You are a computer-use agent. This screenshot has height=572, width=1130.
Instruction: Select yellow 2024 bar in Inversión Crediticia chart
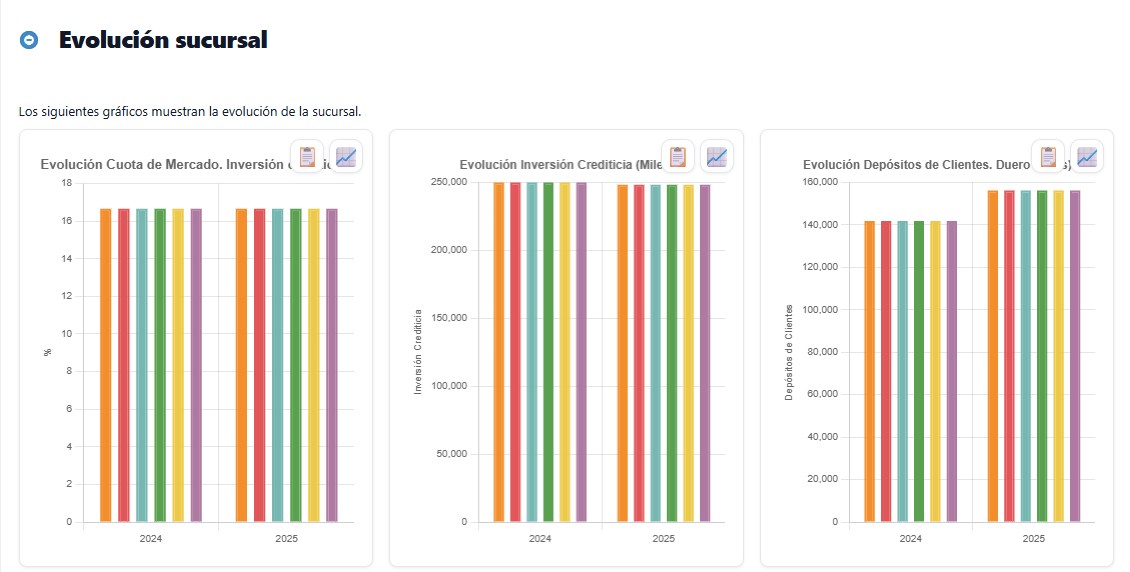coord(565,352)
